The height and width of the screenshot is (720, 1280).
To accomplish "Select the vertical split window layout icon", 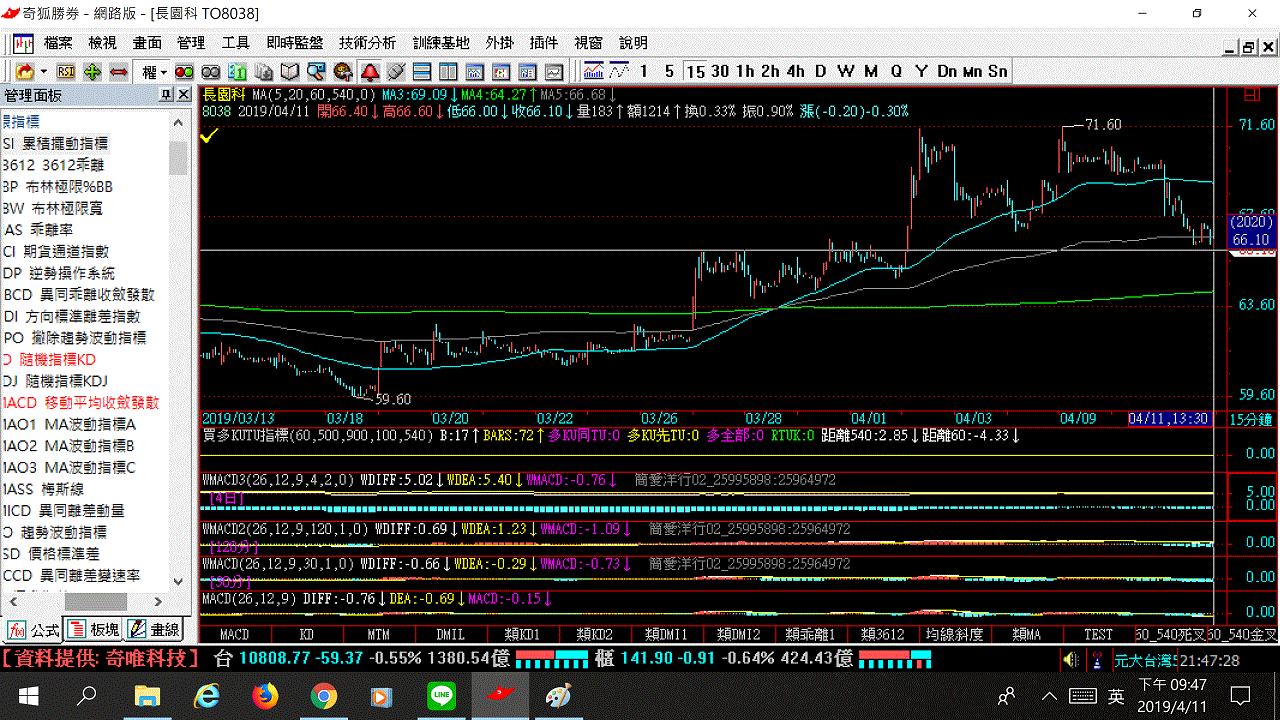I will [x=447, y=71].
